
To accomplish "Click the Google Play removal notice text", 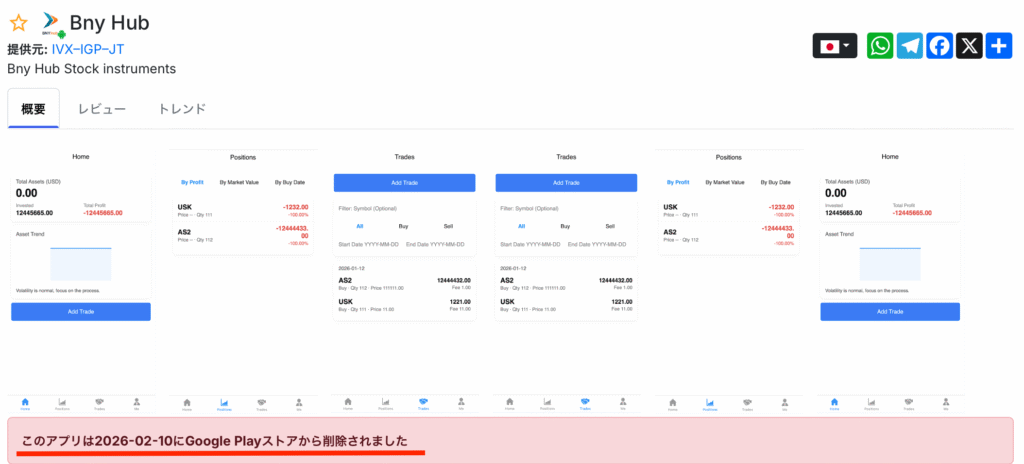I will (x=215, y=441).
